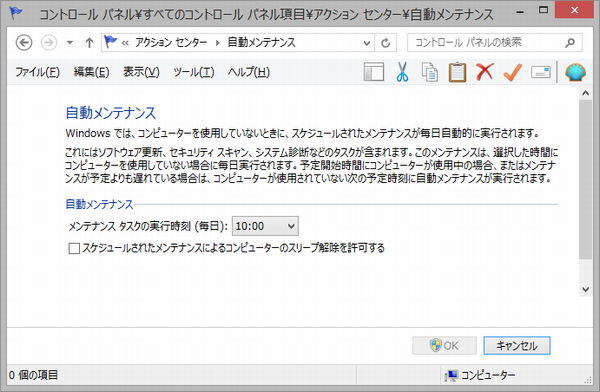Open the ファイル(F) menu
This screenshot has width=600, height=392.
point(37,72)
